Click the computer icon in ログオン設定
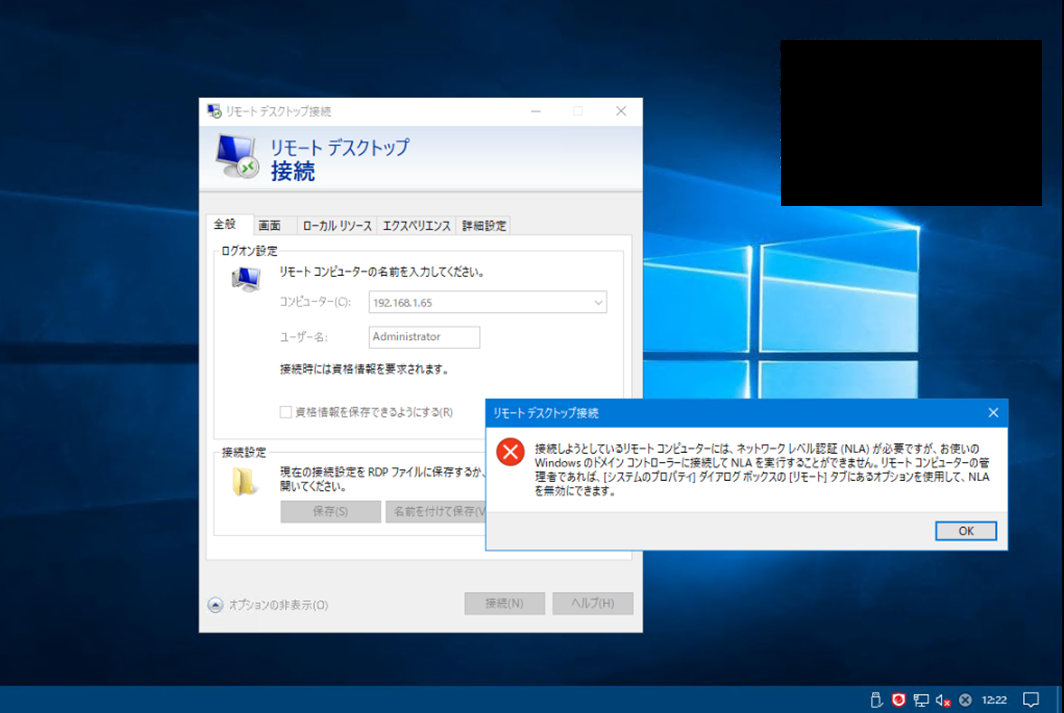The width and height of the screenshot is (1064, 713). (246, 278)
